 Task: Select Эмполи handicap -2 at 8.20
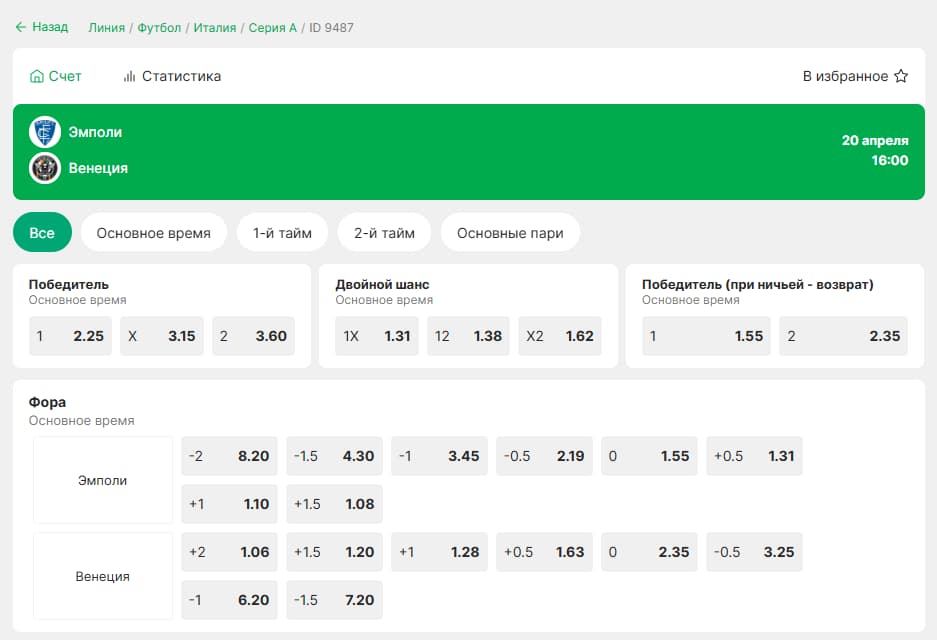tap(229, 456)
